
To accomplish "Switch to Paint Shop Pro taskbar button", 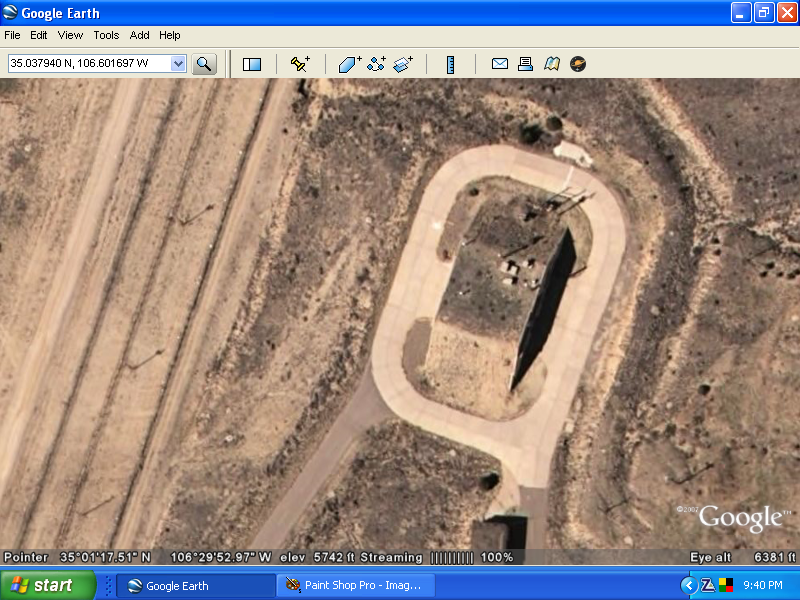I will 356,586.
